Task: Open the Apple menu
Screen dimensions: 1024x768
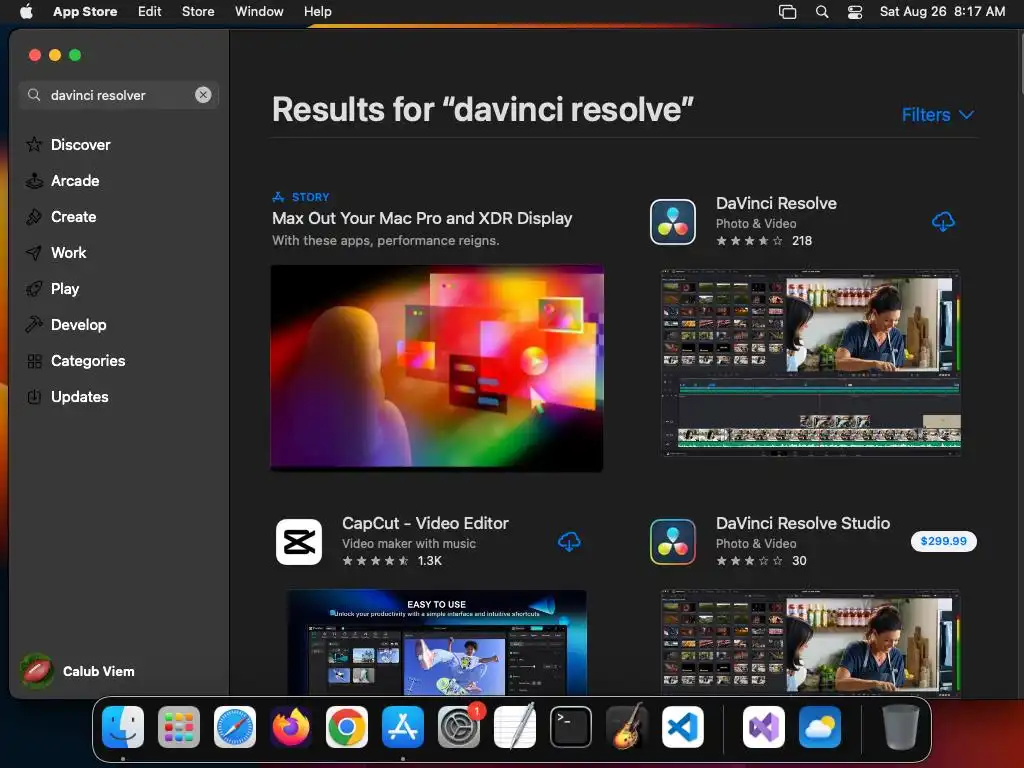Action: (26, 11)
